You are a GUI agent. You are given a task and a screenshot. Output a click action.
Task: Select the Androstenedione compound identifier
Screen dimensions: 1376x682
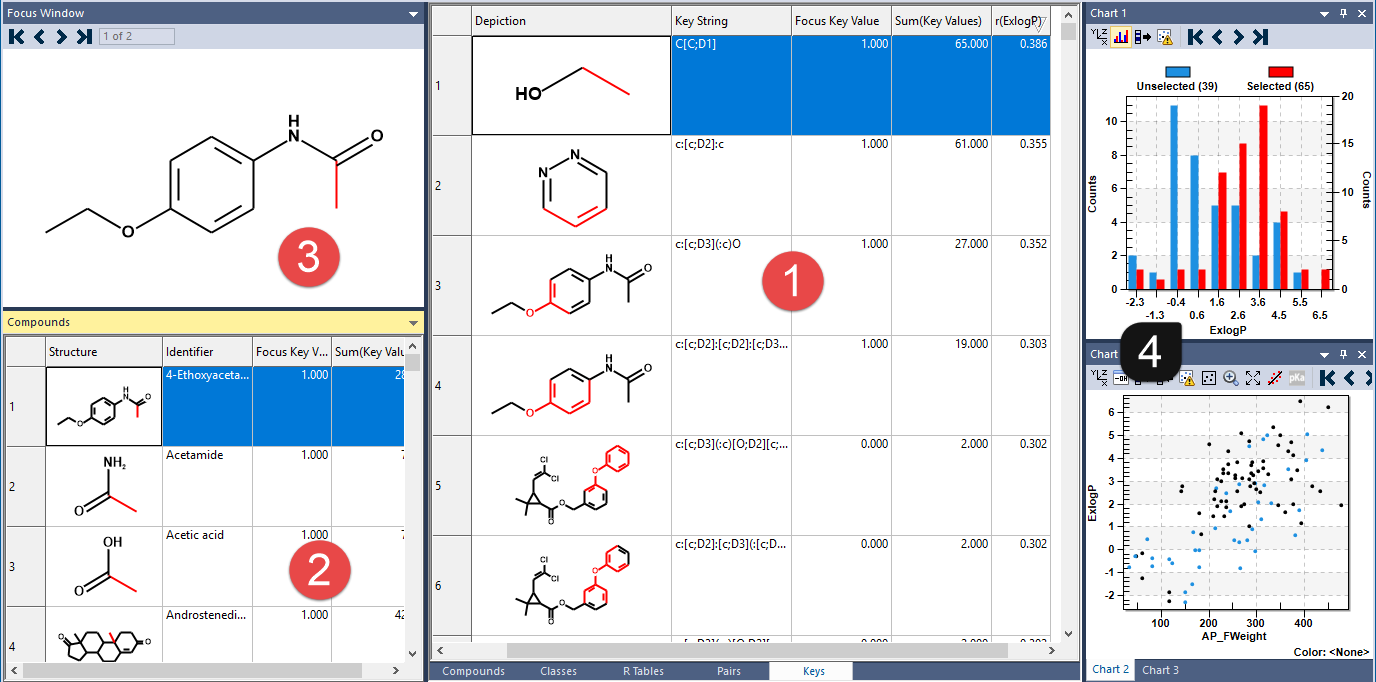point(207,615)
